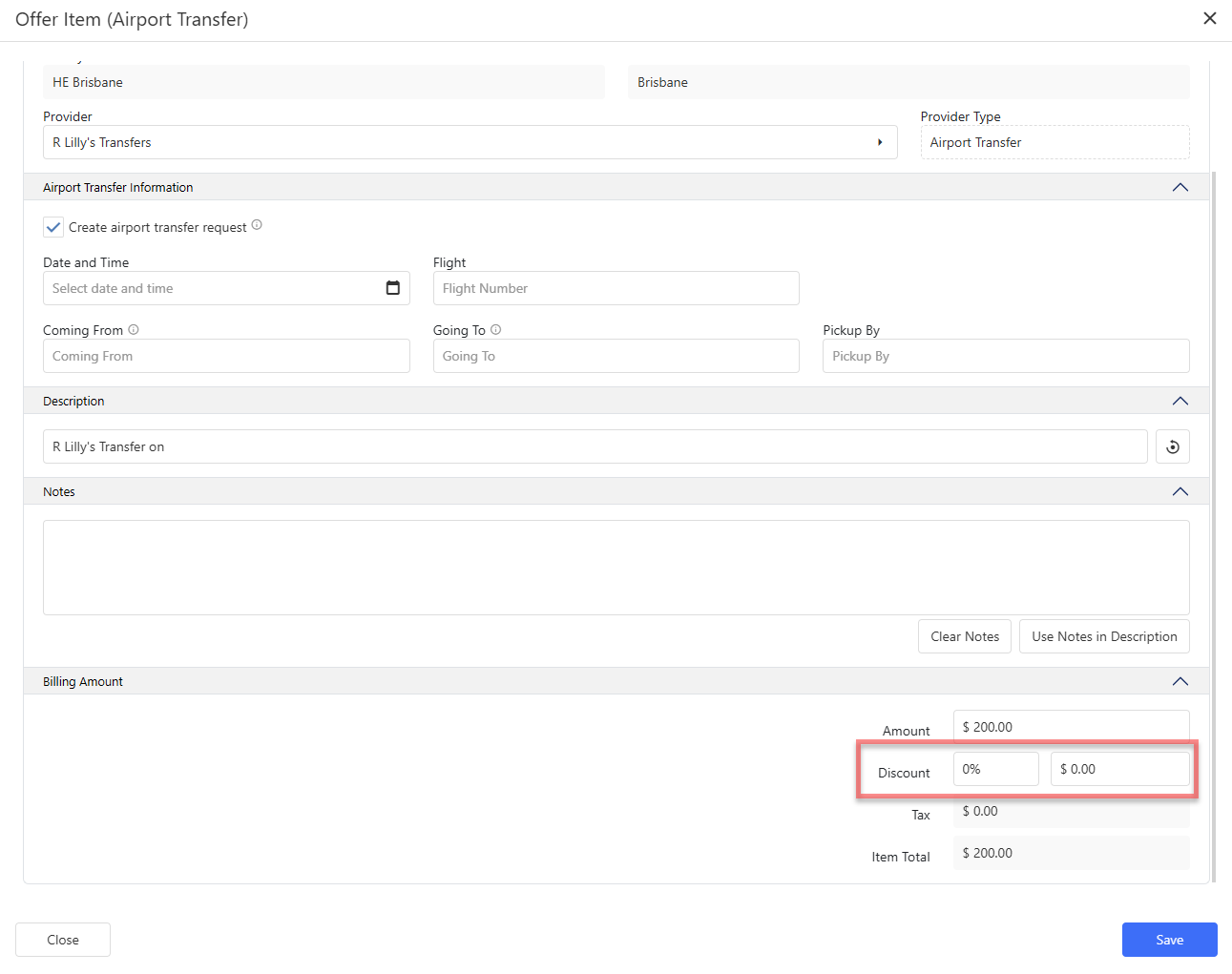Open the Provider dropdown R Lilly's Transfers
This screenshot has width=1232, height=974.
point(470,142)
